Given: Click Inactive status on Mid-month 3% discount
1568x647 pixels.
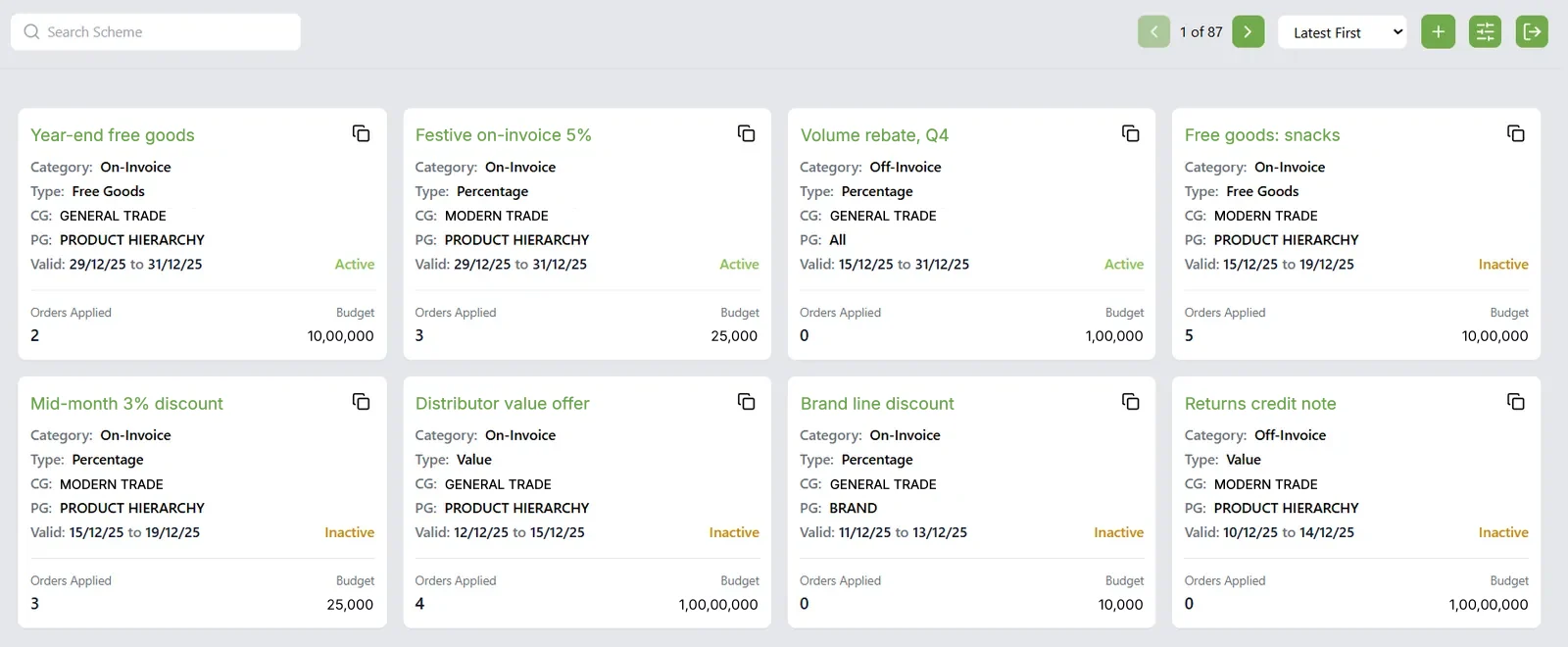Looking at the screenshot, I should pos(350,533).
